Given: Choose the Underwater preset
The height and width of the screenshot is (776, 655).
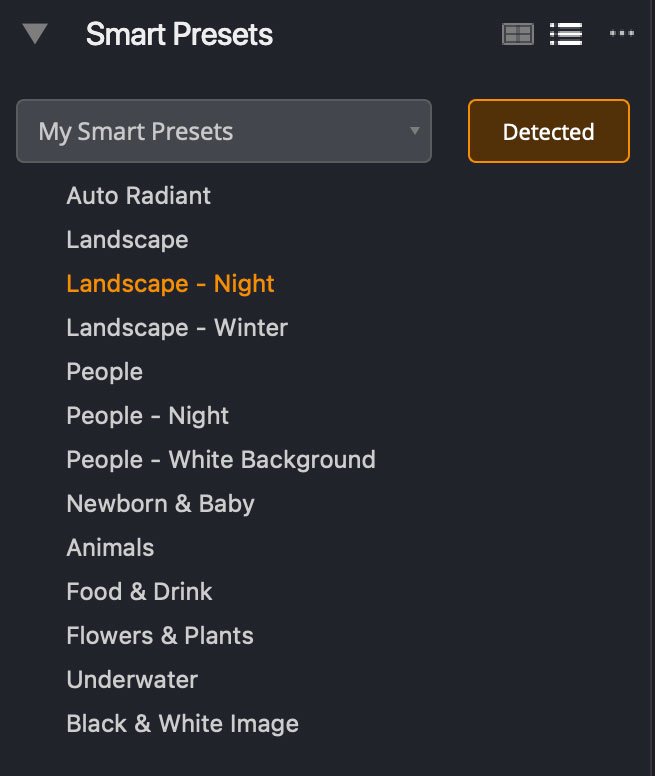Looking at the screenshot, I should pyautogui.click(x=132, y=680).
